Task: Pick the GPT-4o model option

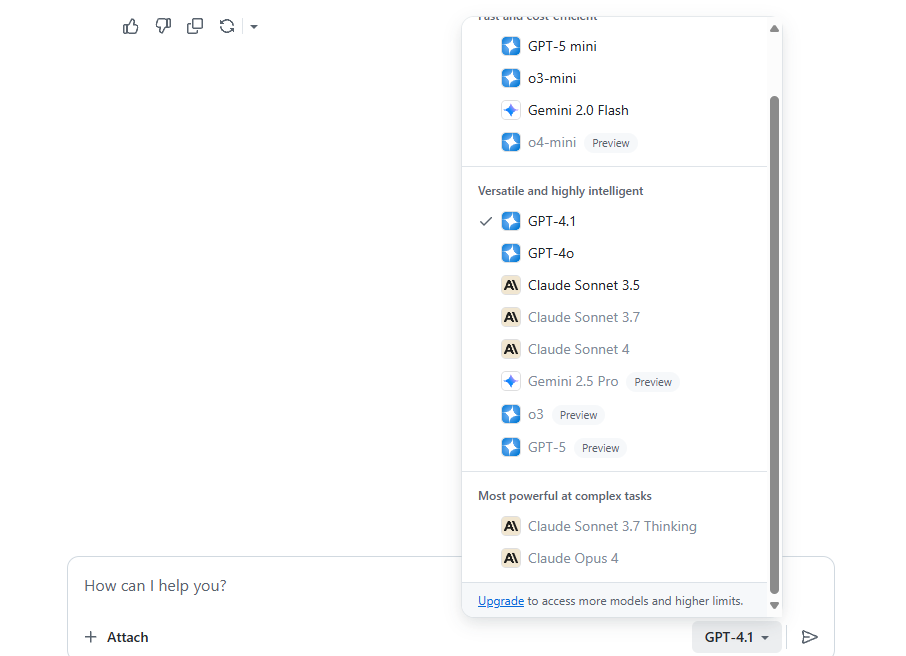Action: [551, 253]
